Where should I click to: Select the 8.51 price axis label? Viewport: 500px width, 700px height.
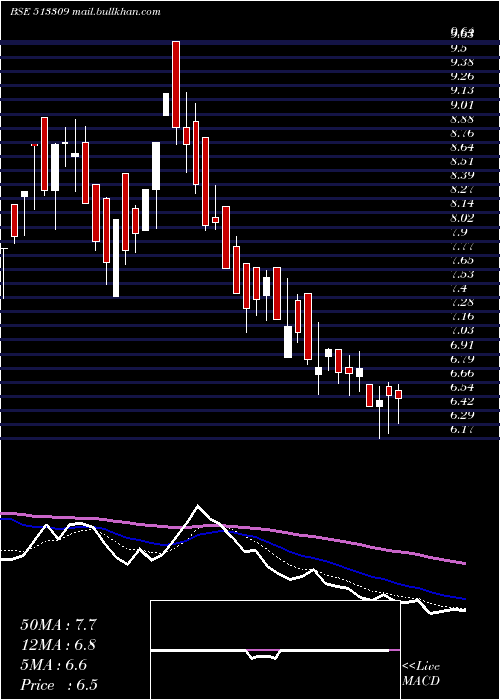point(462,161)
